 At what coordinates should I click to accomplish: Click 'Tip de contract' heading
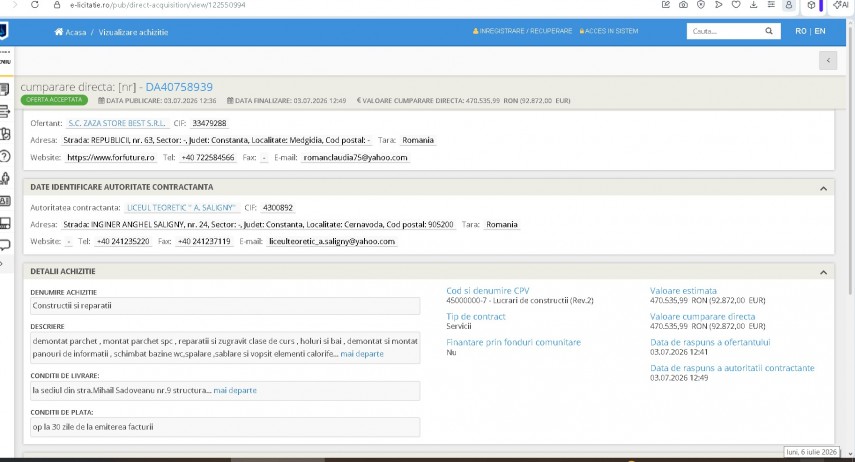tap(475, 317)
